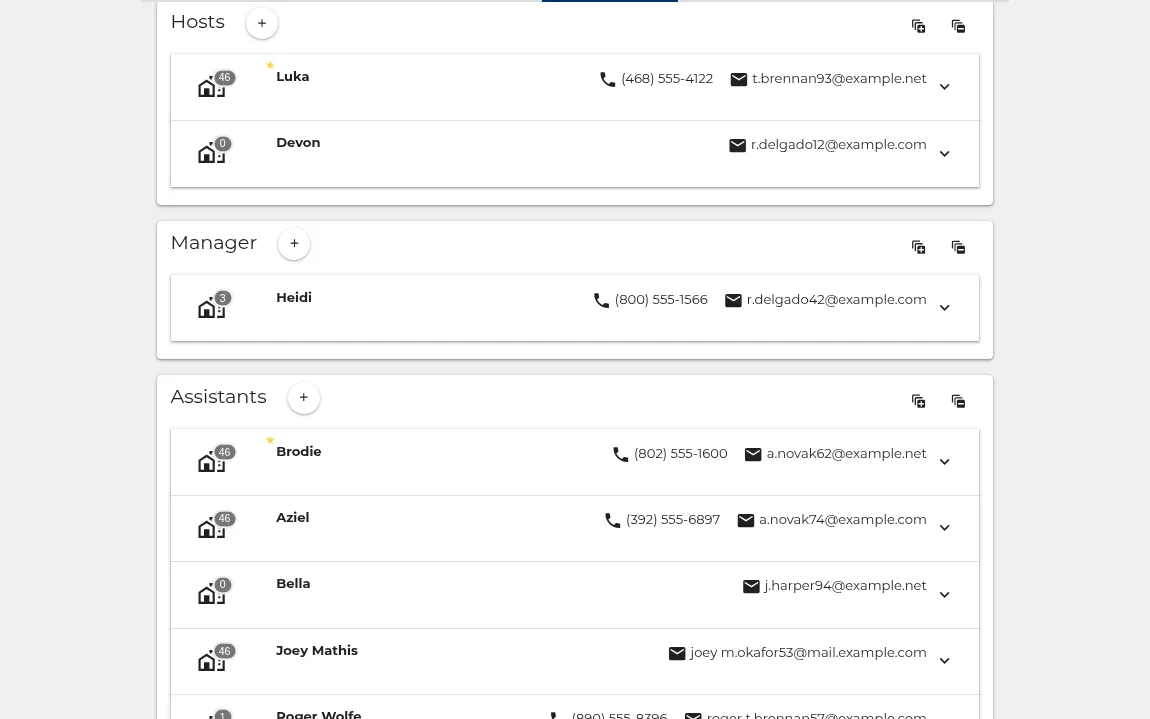Collapse all entries in Manager section
Viewport: 1150px width, 719px height.
[x=958, y=247]
